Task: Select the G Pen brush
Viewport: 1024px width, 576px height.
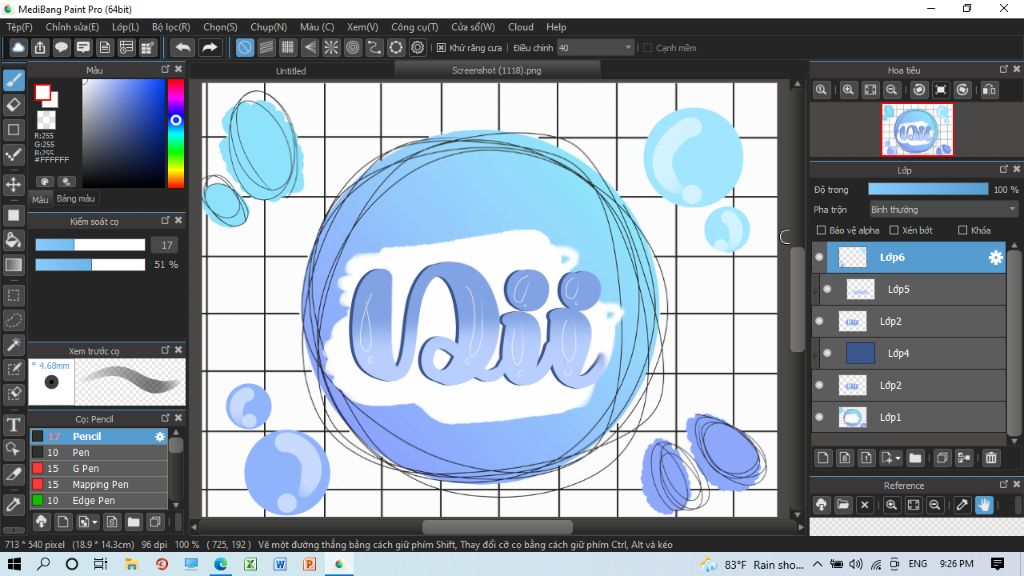Action: click(99, 468)
